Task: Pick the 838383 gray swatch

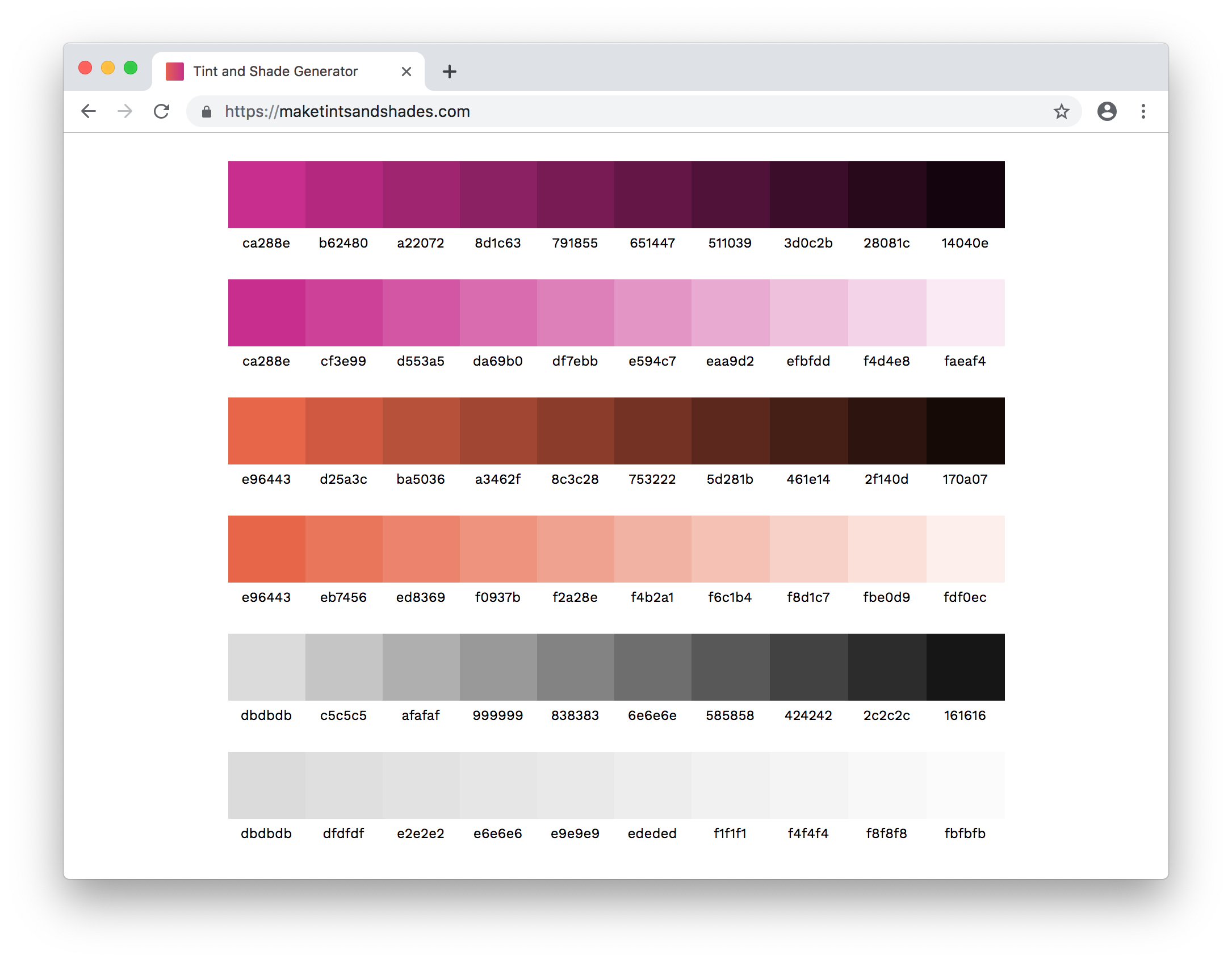Action: click(575, 667)
